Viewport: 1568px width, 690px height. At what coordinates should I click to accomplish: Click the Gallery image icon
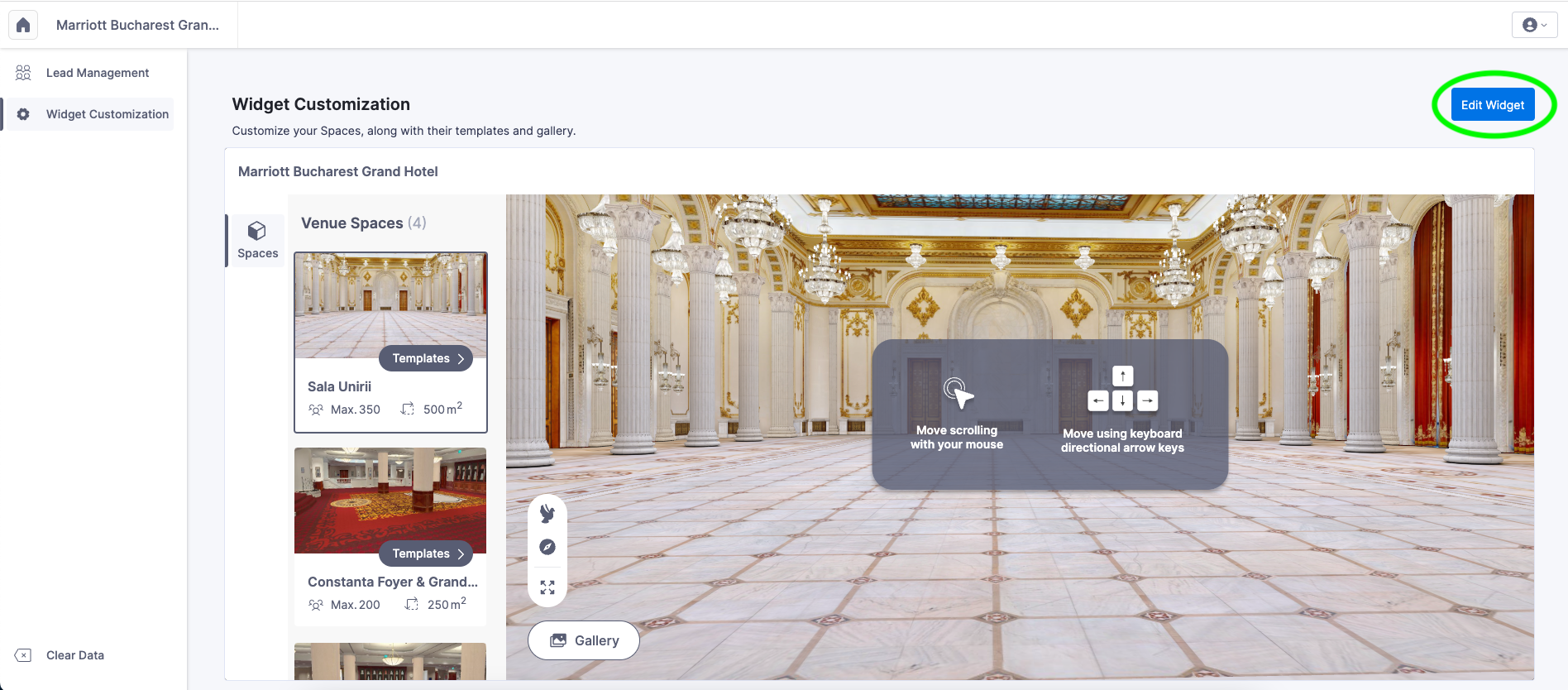pyautogui.click(x=558, y=640)
